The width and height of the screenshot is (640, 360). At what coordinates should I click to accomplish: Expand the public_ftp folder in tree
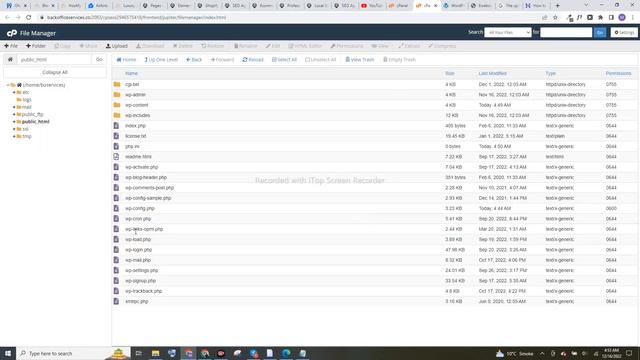[x=14, y=115]
